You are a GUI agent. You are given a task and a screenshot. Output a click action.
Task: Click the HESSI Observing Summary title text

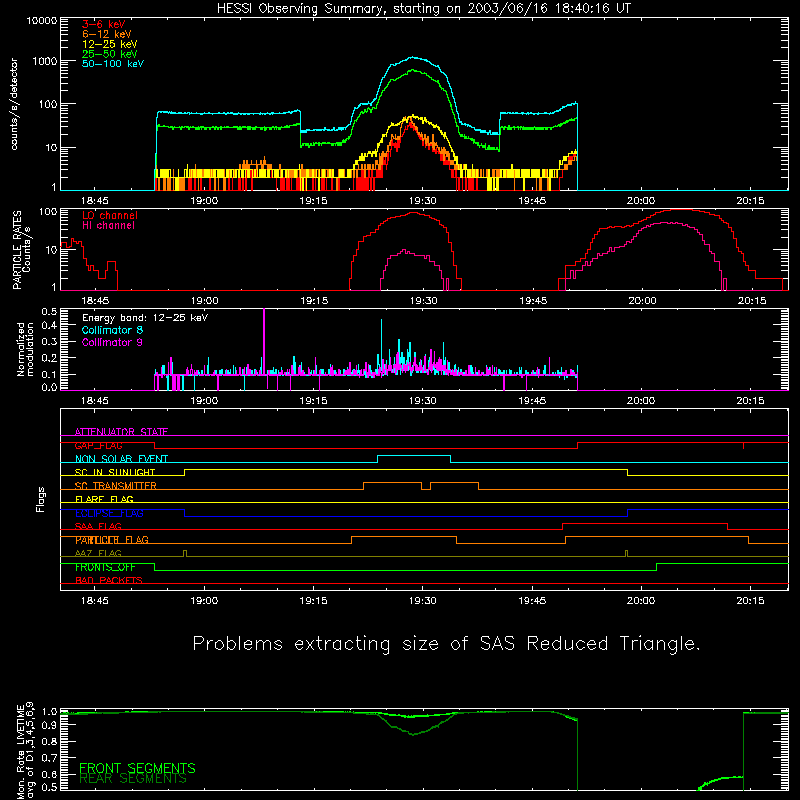pos(424,9)
